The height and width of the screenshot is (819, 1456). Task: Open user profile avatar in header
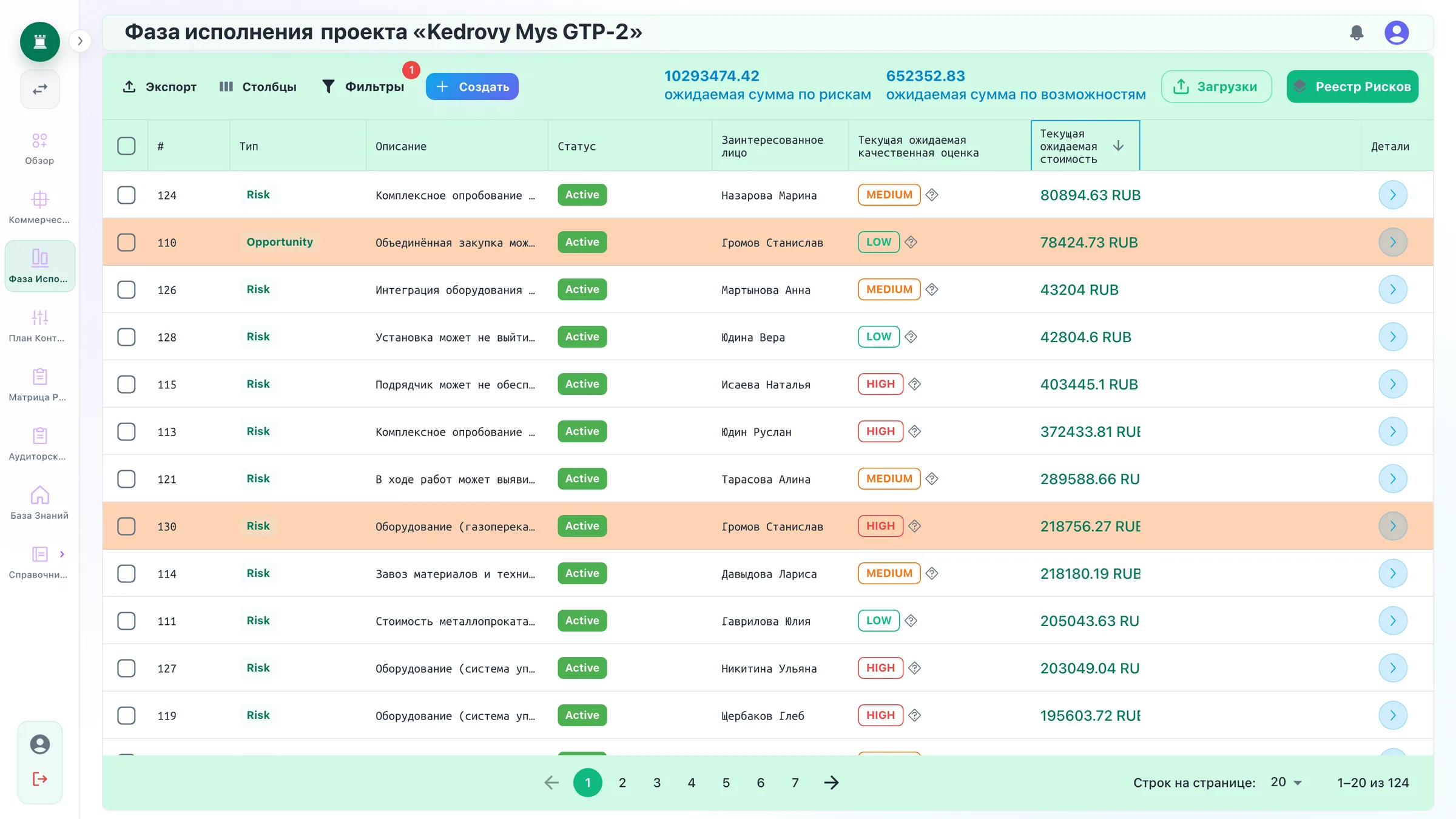[x=1397, y=33]
